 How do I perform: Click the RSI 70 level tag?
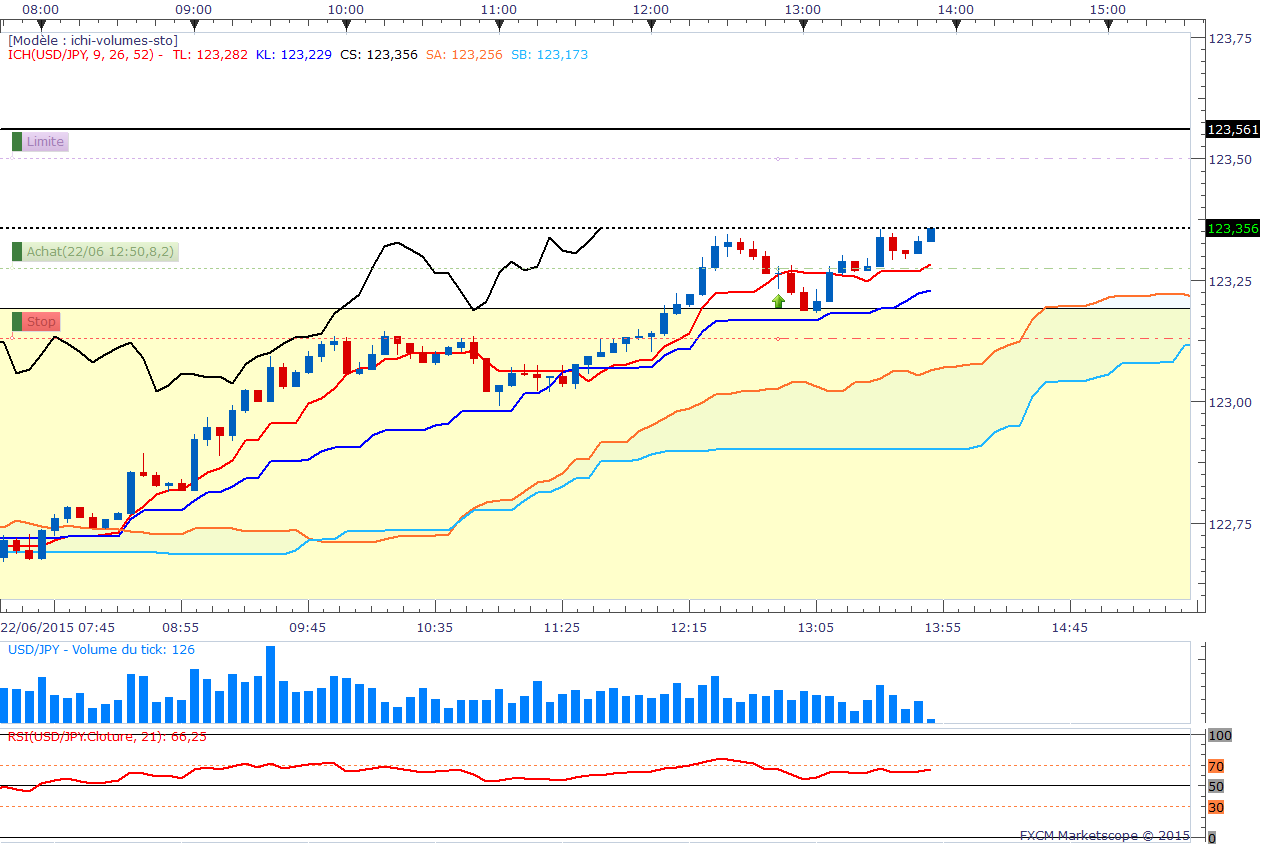pos(1216,767)
